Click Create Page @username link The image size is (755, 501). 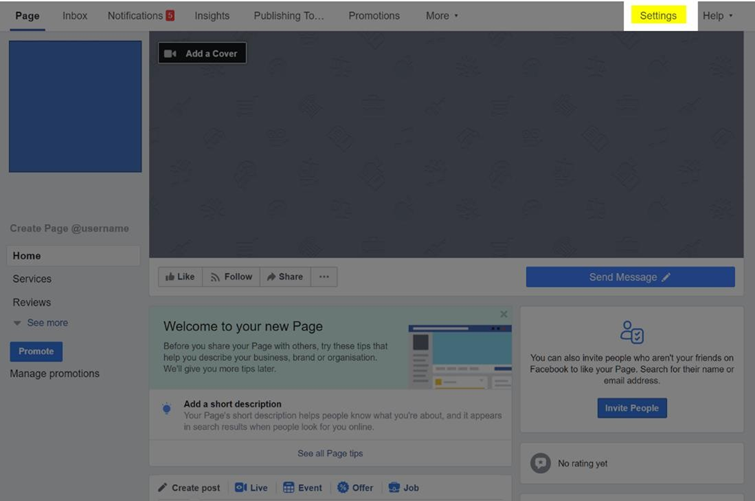[x=69, y=228]
